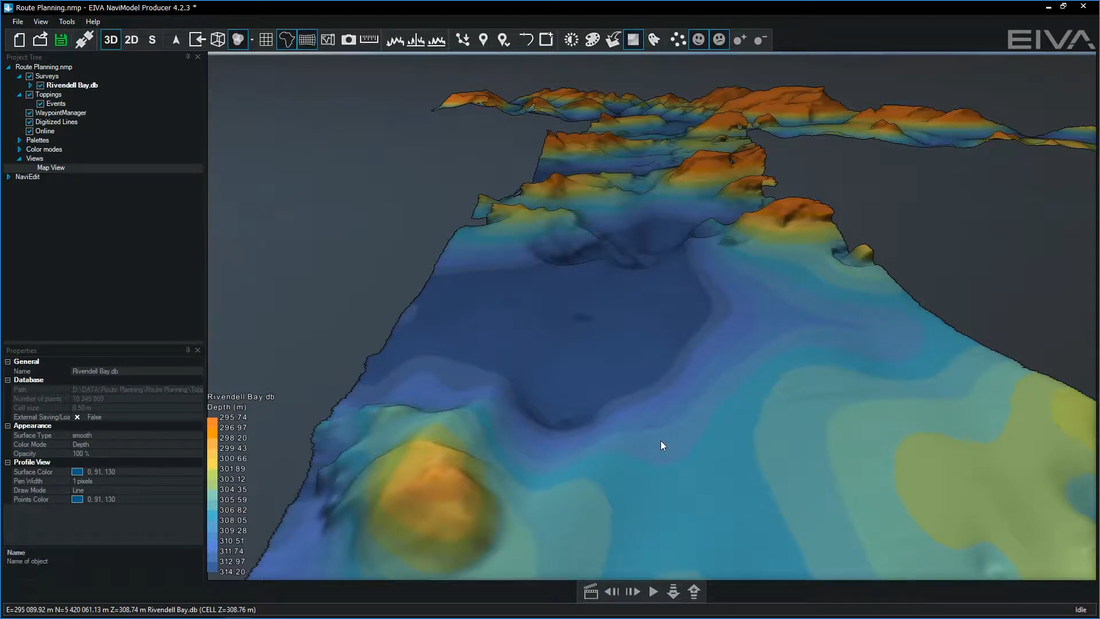
Task: Open the Tools menu
Action: 67,22
